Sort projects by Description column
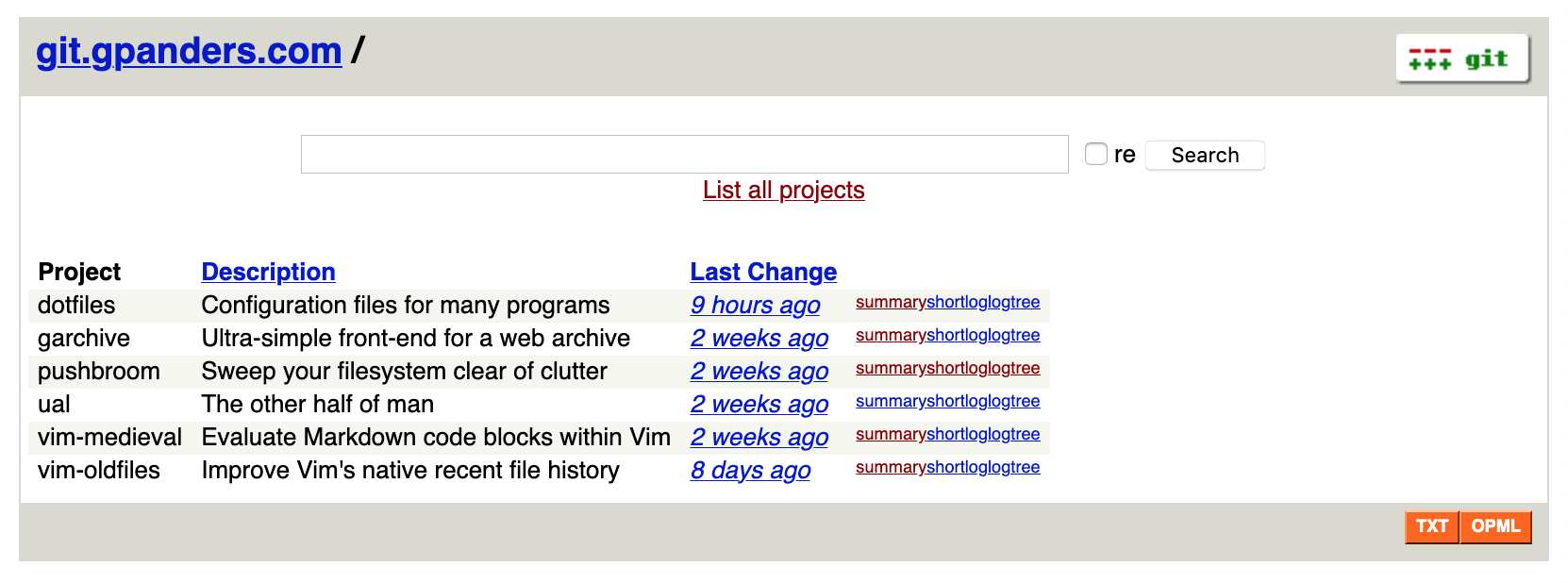 click(x=268, y=272)
